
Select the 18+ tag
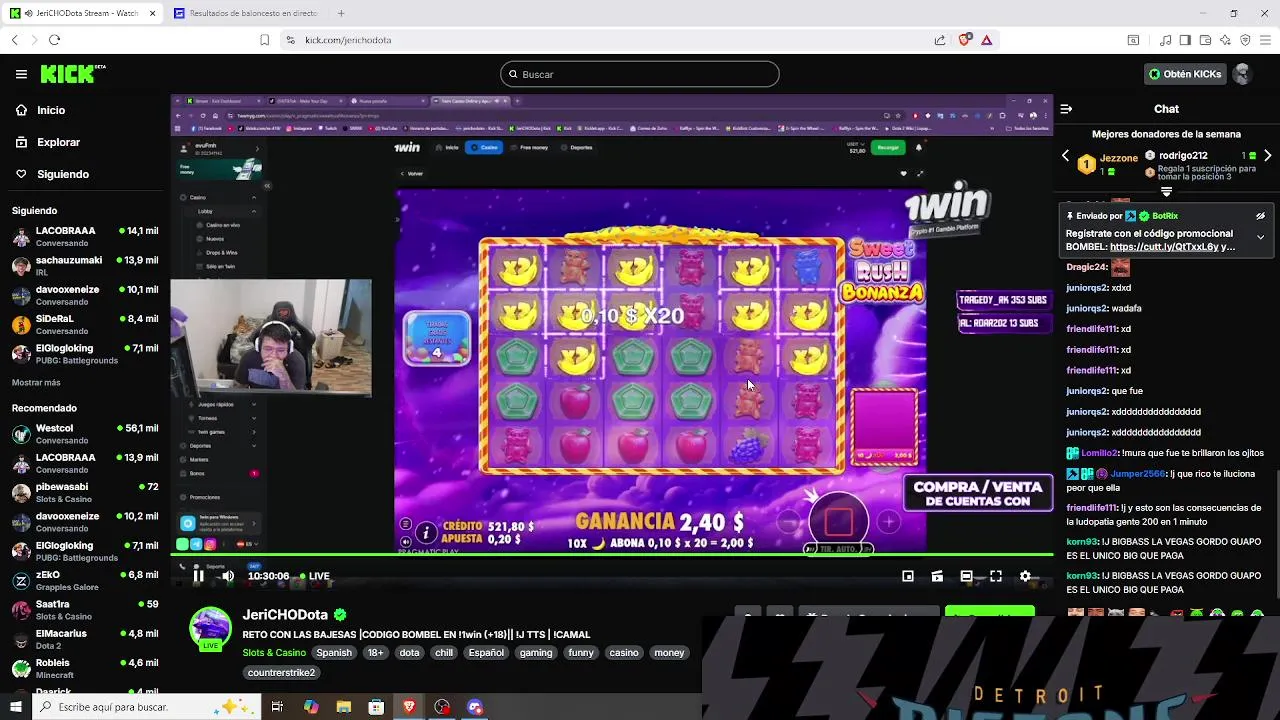(375, 653)
